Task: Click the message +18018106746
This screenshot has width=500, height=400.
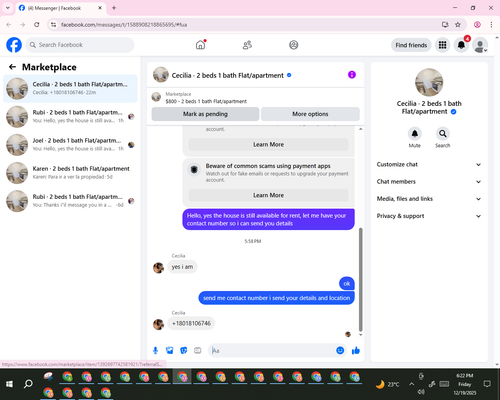Action: (191, 323)
